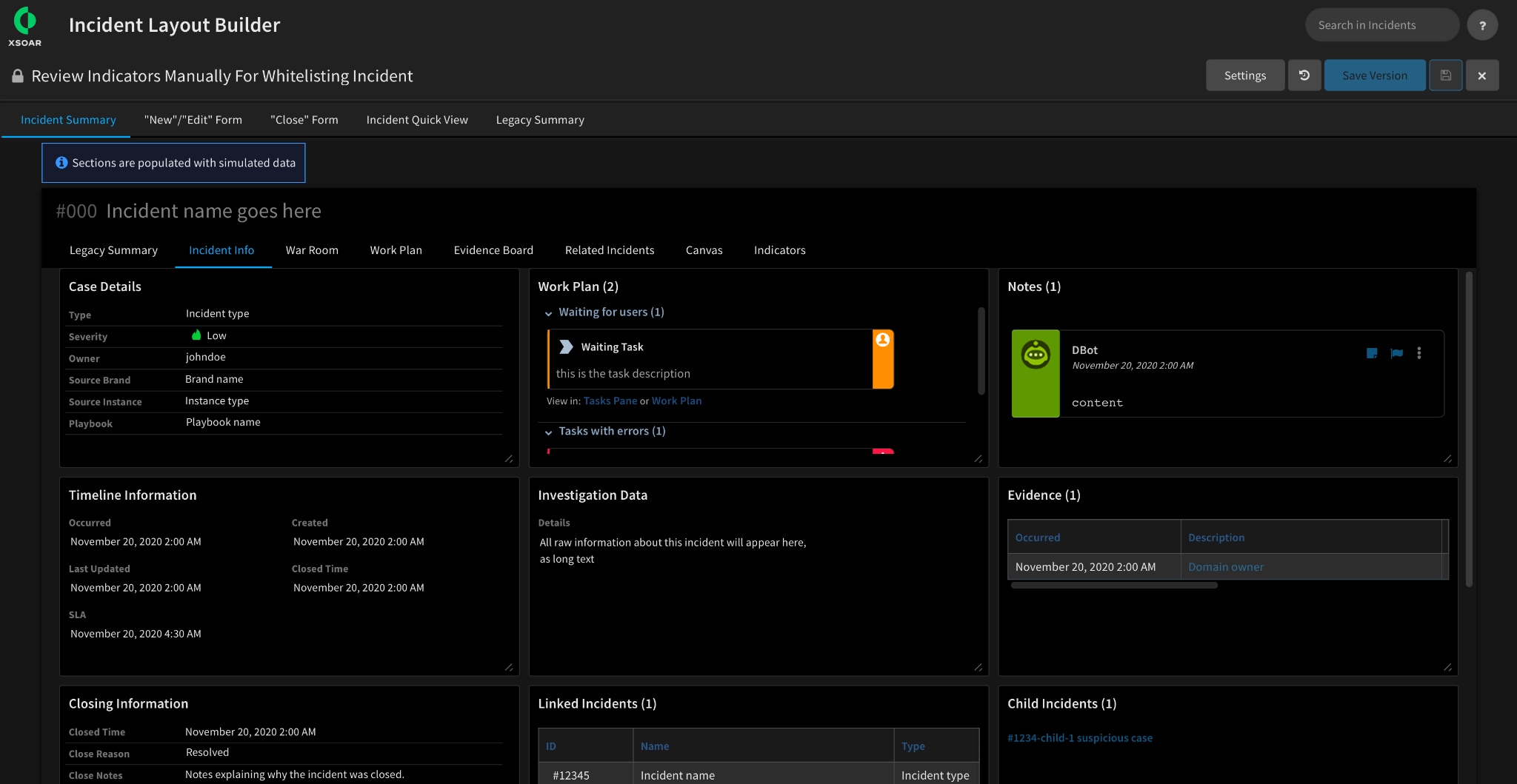The height and width of the screenshot is (784, 1517).
Task: Open the War Room tab
Action: (x=312, y=250)
